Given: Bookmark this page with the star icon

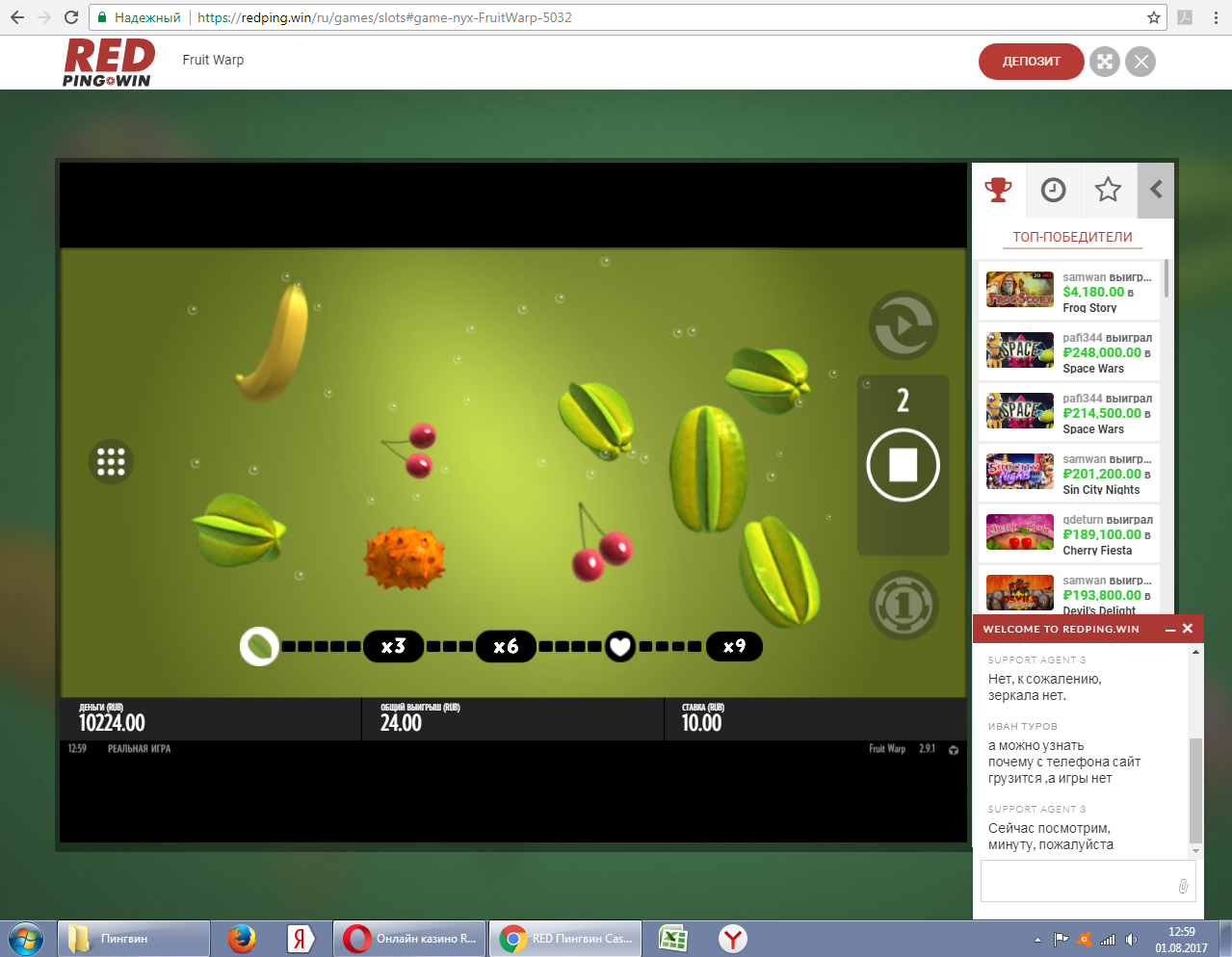Looking at the screenshot, I should 1153,17.
